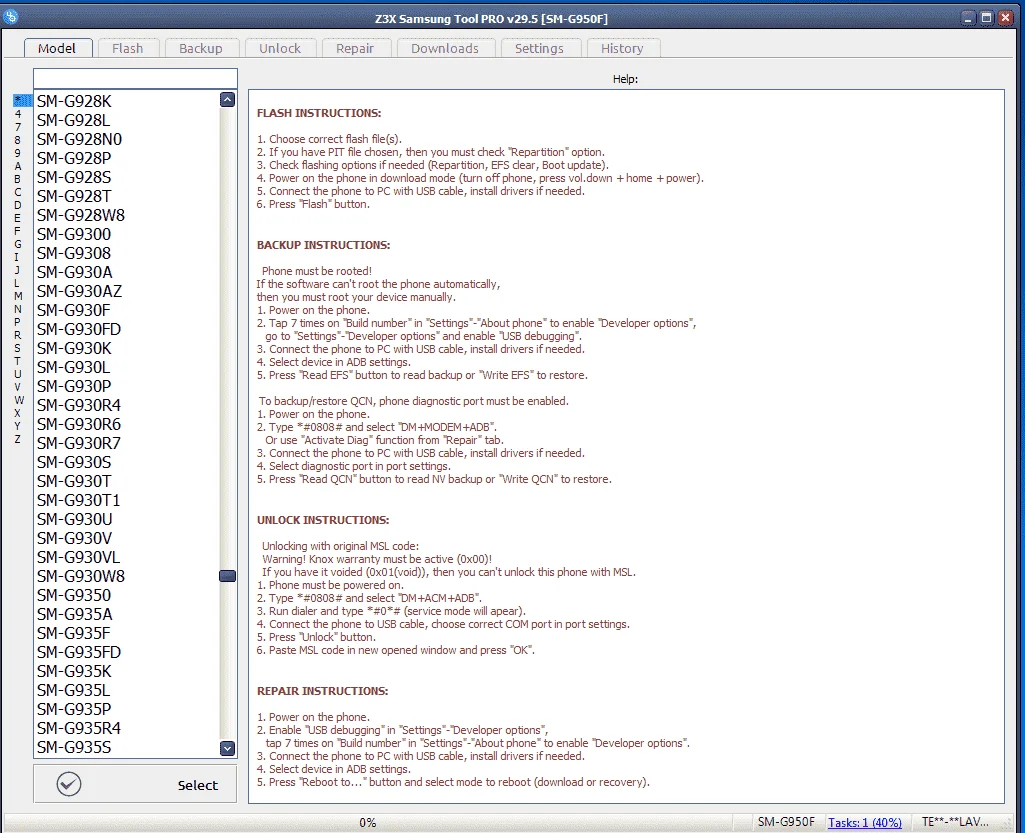The height and width of the screenshot is (833, 1025).
Task: Click the model list scrollbar thumb
Action: 227,576
